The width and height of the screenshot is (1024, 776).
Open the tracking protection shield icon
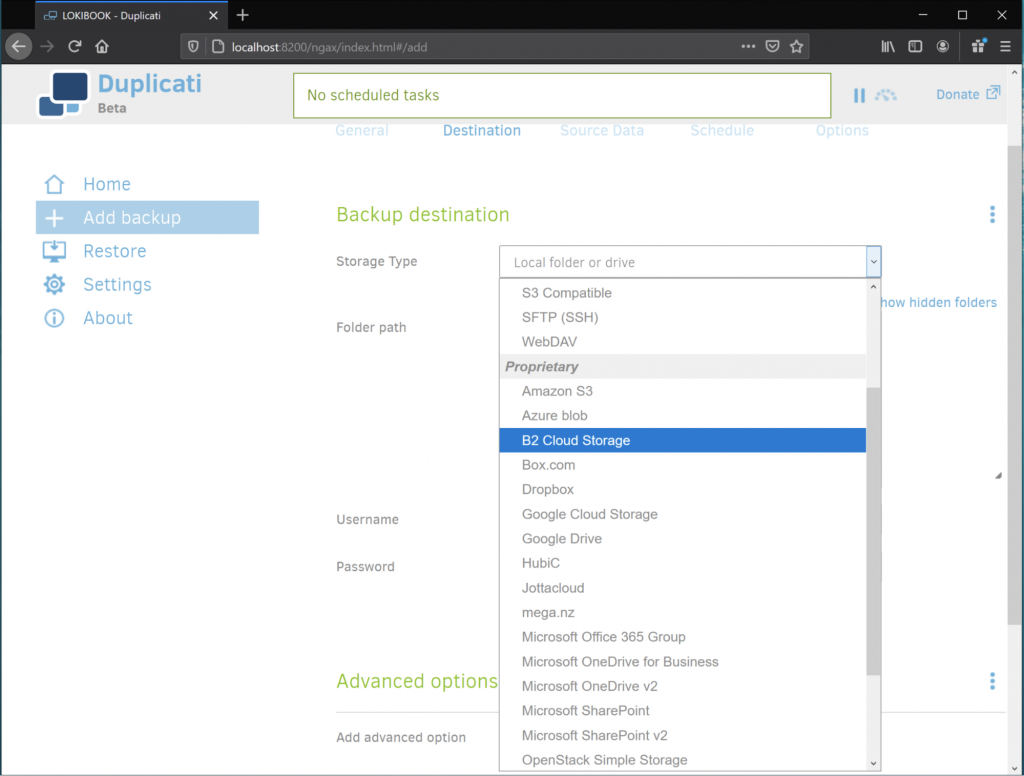[x=193, y=46]
